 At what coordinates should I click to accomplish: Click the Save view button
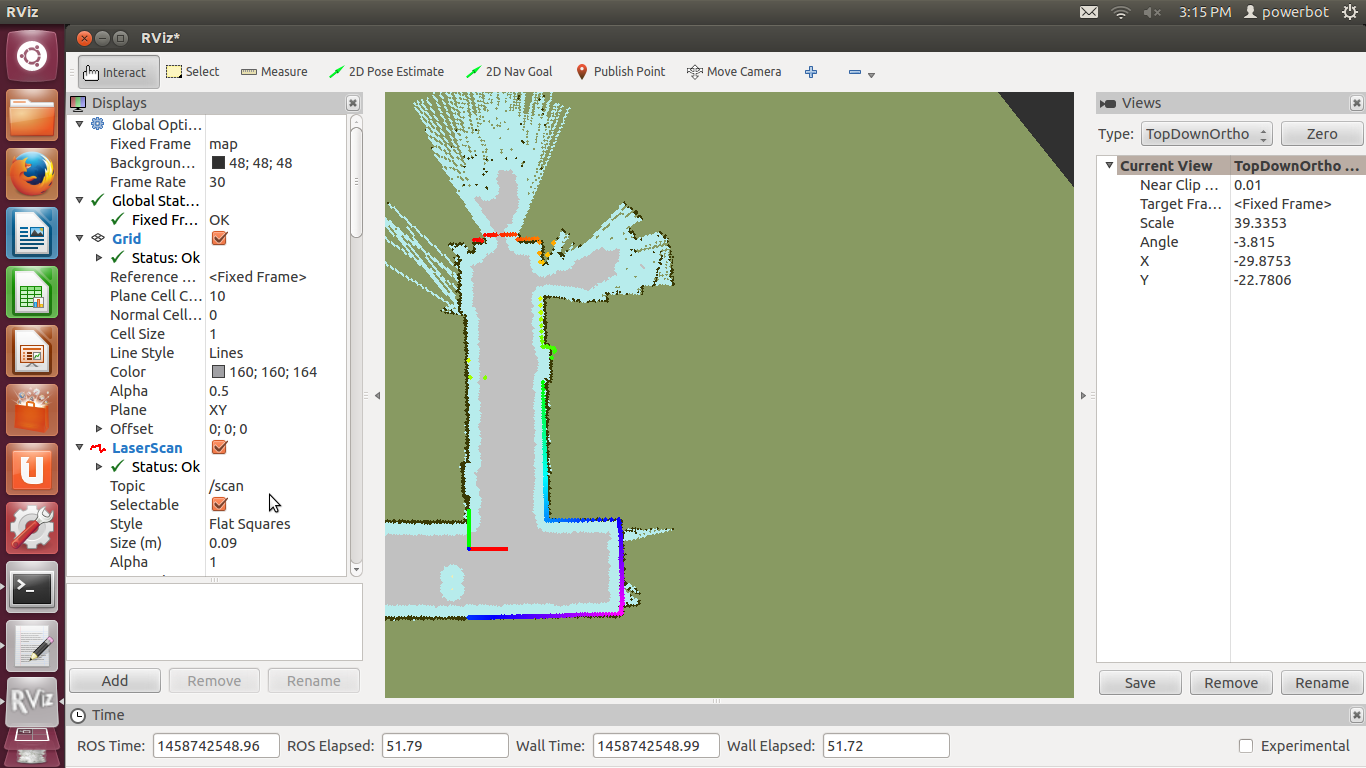coord(1140,683)
